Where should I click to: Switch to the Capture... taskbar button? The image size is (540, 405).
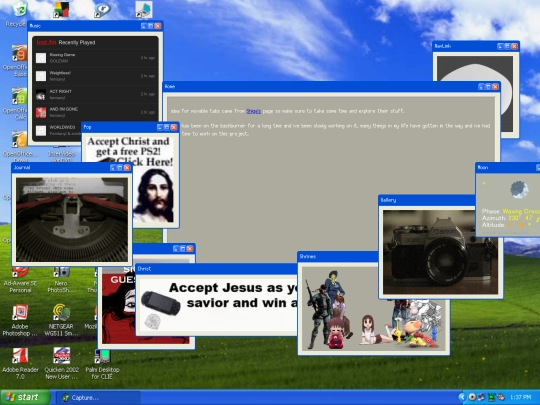pos(98,398)
